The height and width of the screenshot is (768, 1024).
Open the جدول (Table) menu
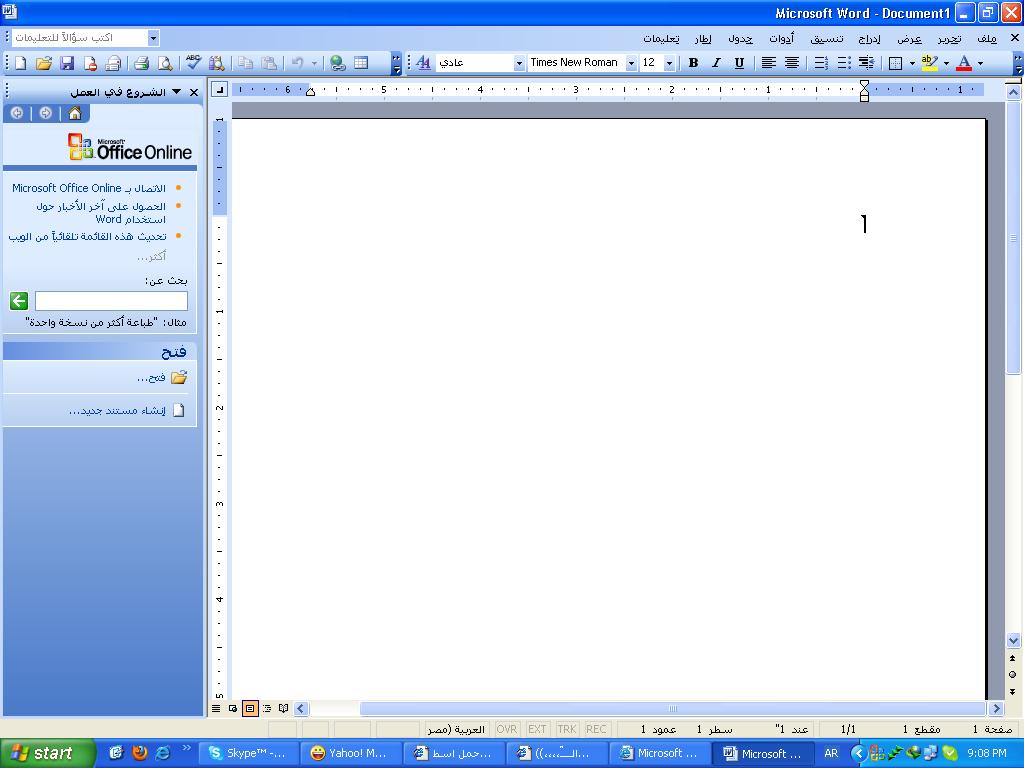(x=740, y=39)
